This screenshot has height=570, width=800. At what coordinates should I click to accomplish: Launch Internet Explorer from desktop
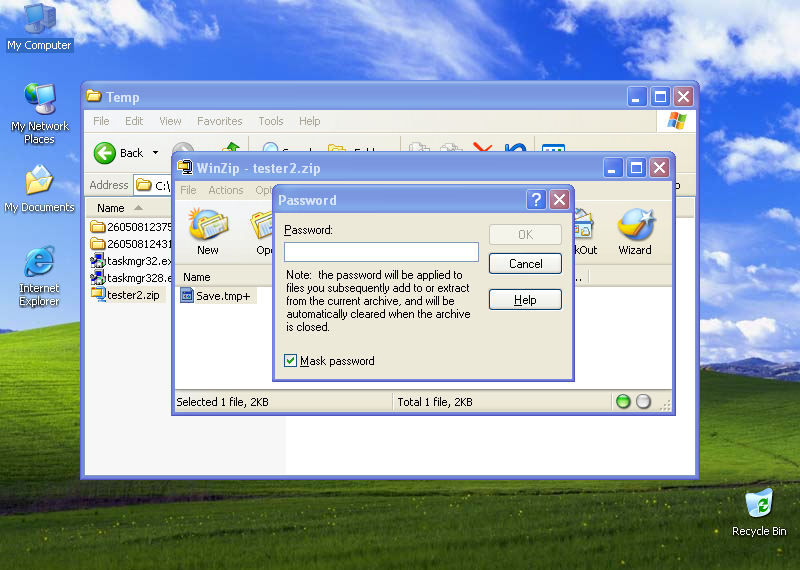tap(39, 276)
